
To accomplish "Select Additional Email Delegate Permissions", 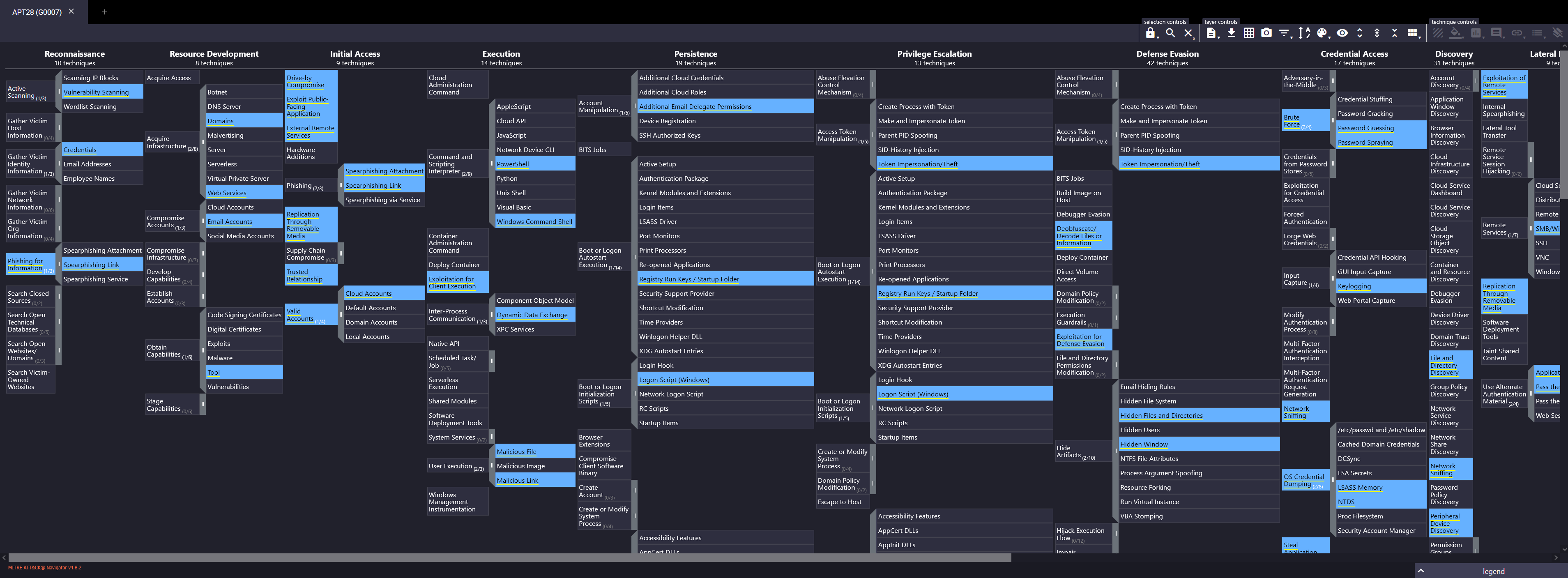I will 725,106.
